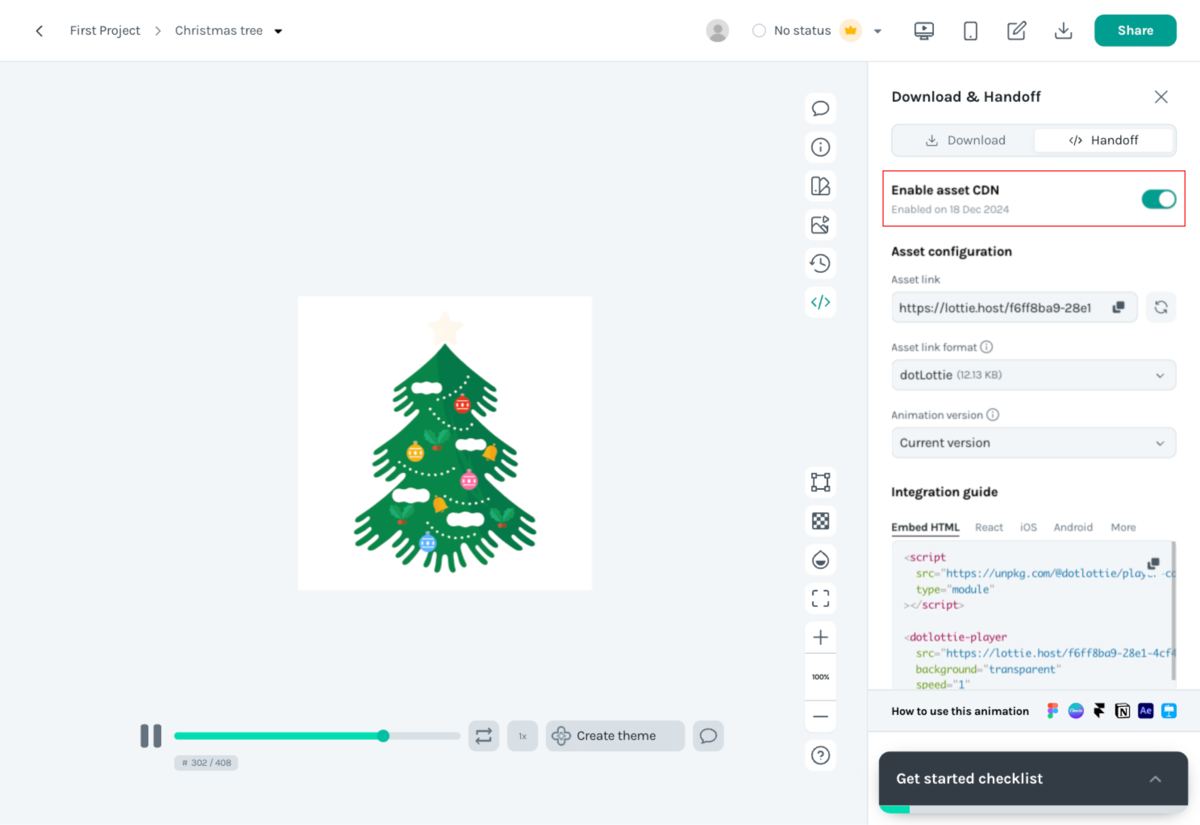Select the Android tab

[x=1073, y=527]
